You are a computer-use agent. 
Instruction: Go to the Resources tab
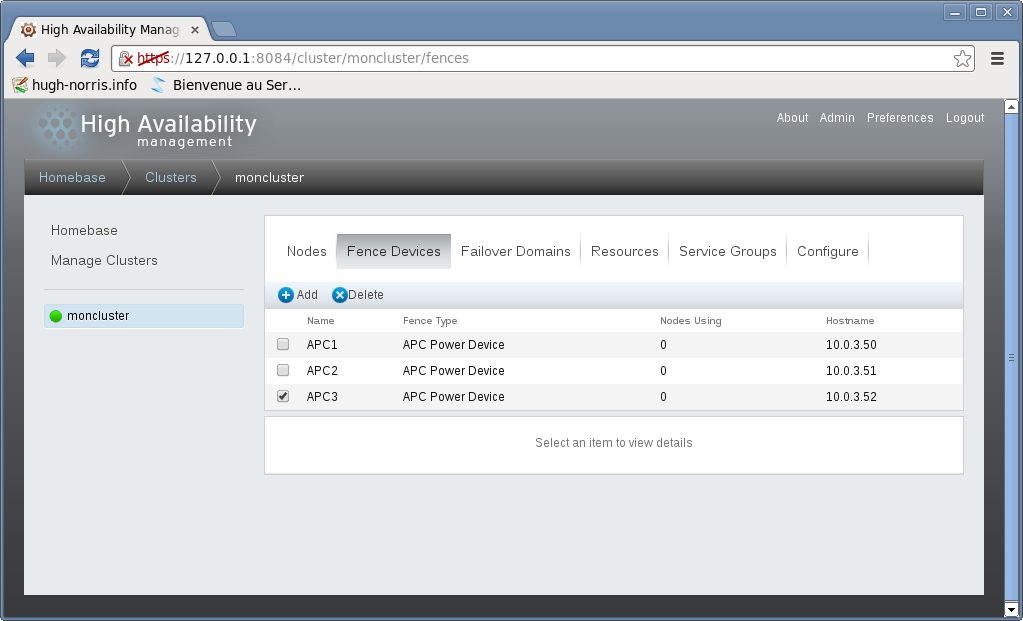coord(624,251)
